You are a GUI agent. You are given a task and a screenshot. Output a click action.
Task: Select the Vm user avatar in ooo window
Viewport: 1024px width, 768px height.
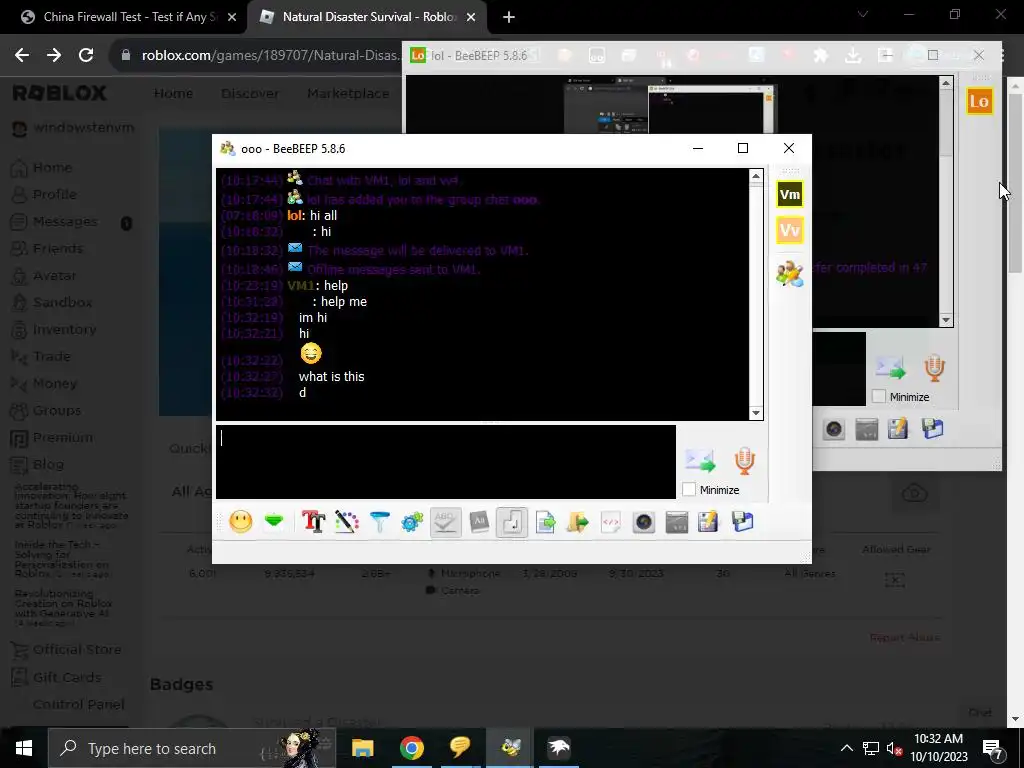click(x=790, y=195)
